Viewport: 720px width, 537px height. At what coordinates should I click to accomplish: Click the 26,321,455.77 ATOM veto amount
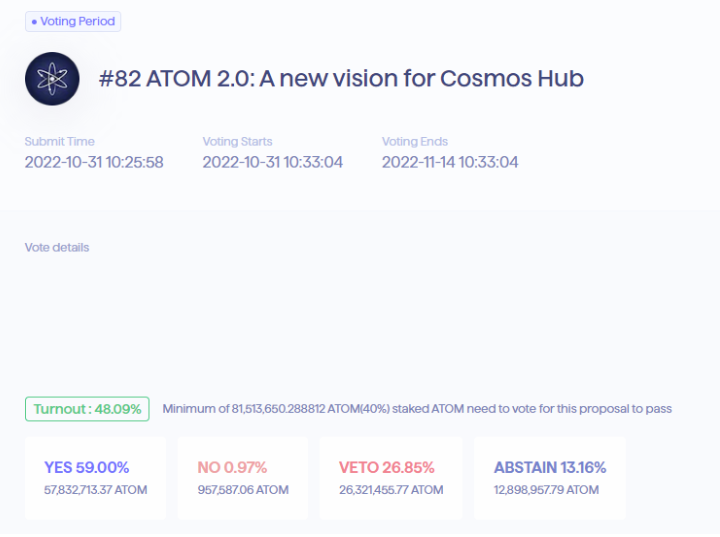391,490
